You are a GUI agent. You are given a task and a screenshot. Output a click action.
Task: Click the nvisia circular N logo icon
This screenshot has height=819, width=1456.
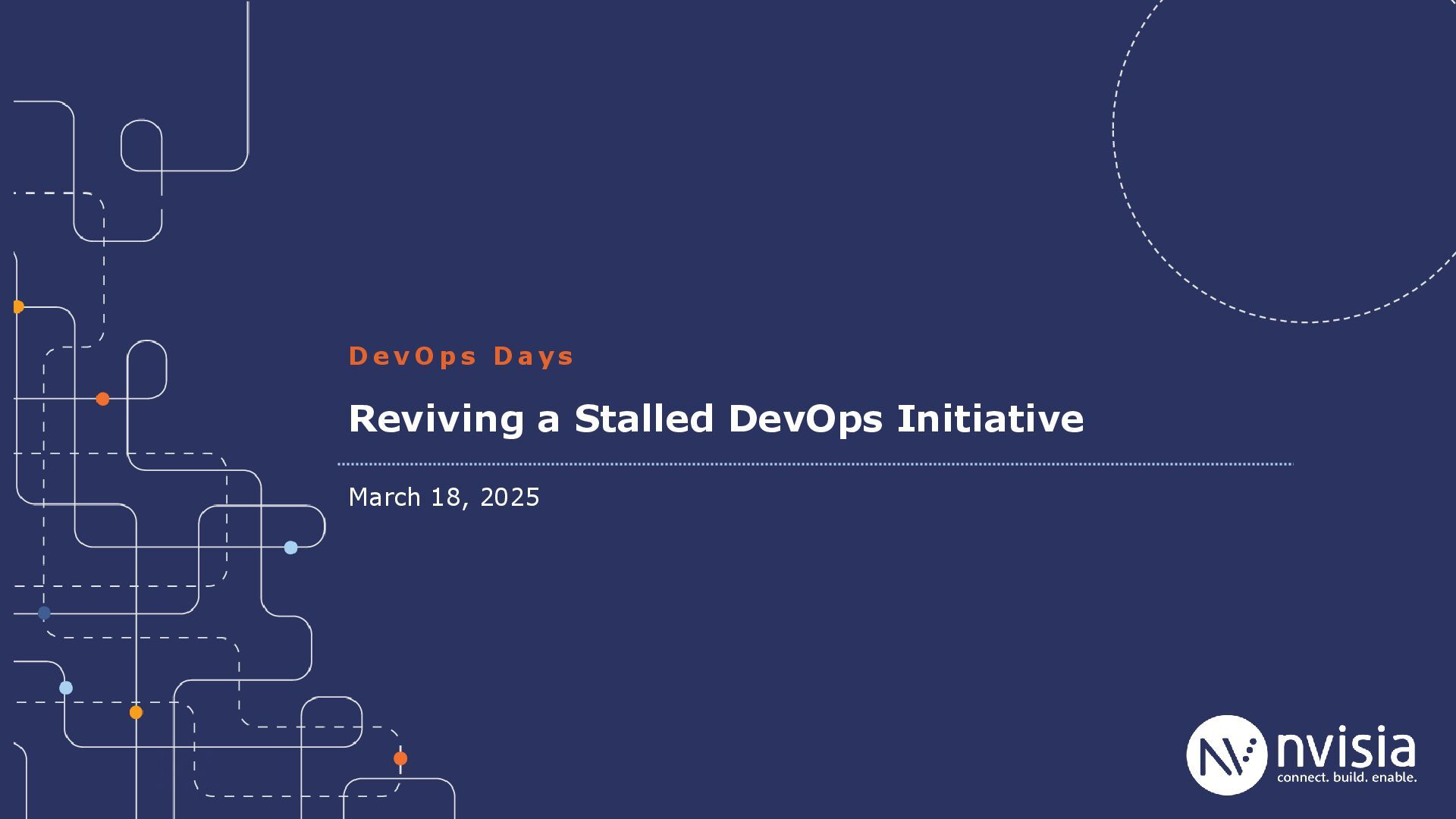1226,755
